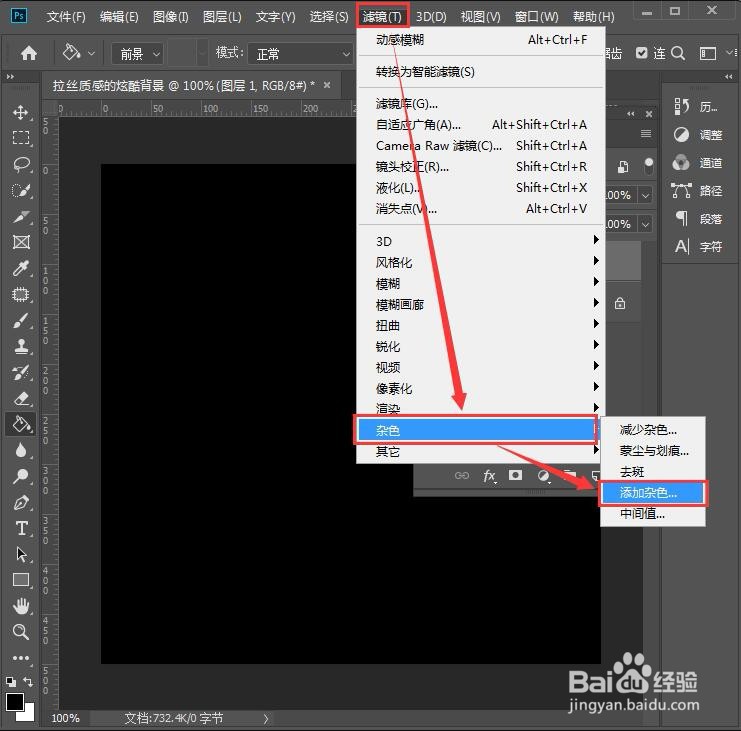Open the layer fill percentage dropdown
The image size is (741, 731).
[646, 224]
